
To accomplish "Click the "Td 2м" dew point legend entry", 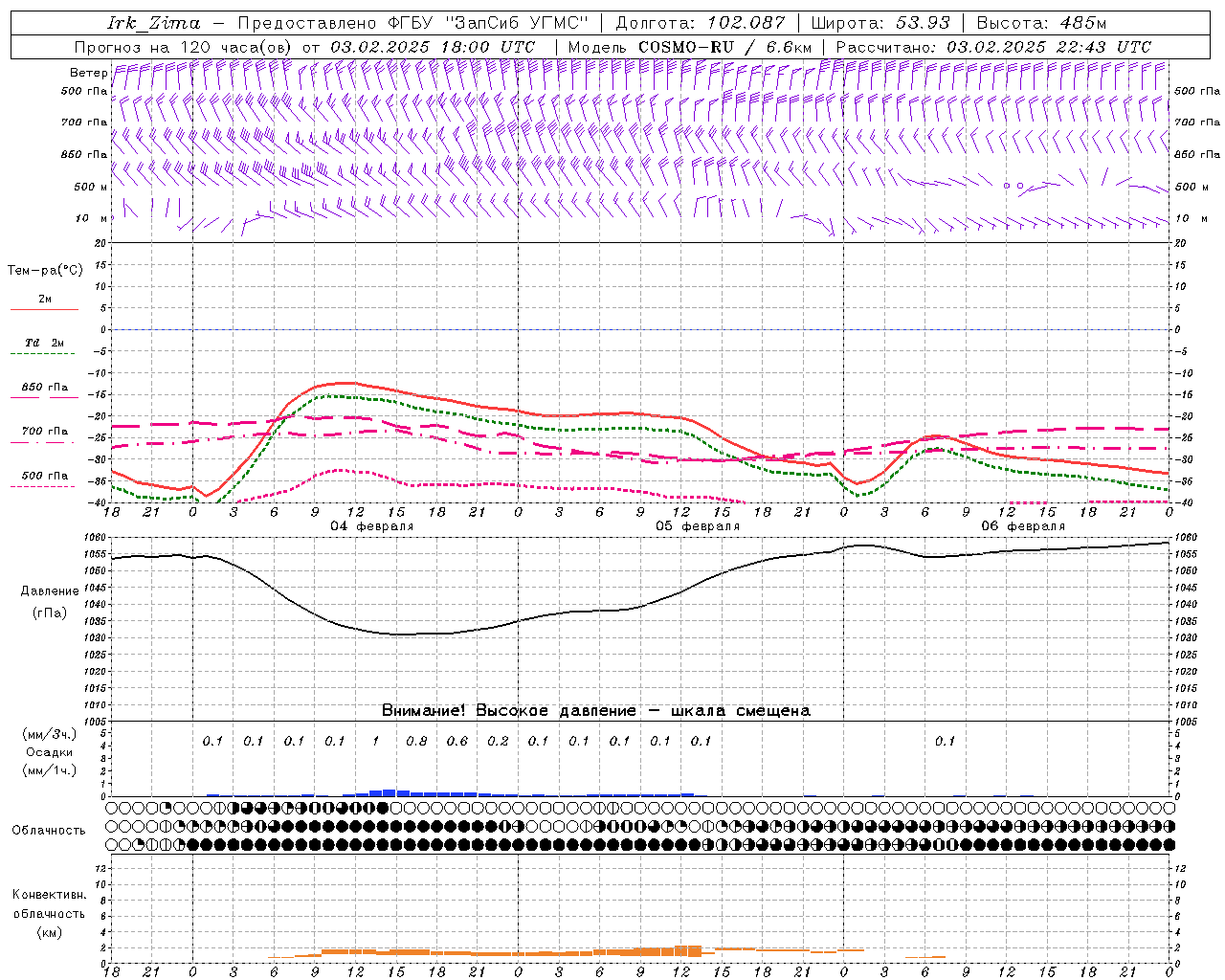I will point(45,343).
